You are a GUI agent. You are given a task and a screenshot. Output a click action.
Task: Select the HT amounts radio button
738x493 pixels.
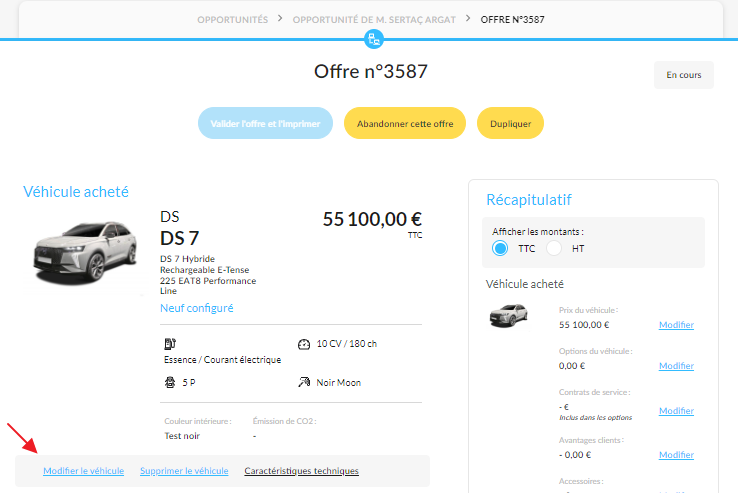(x=554, y=248)
